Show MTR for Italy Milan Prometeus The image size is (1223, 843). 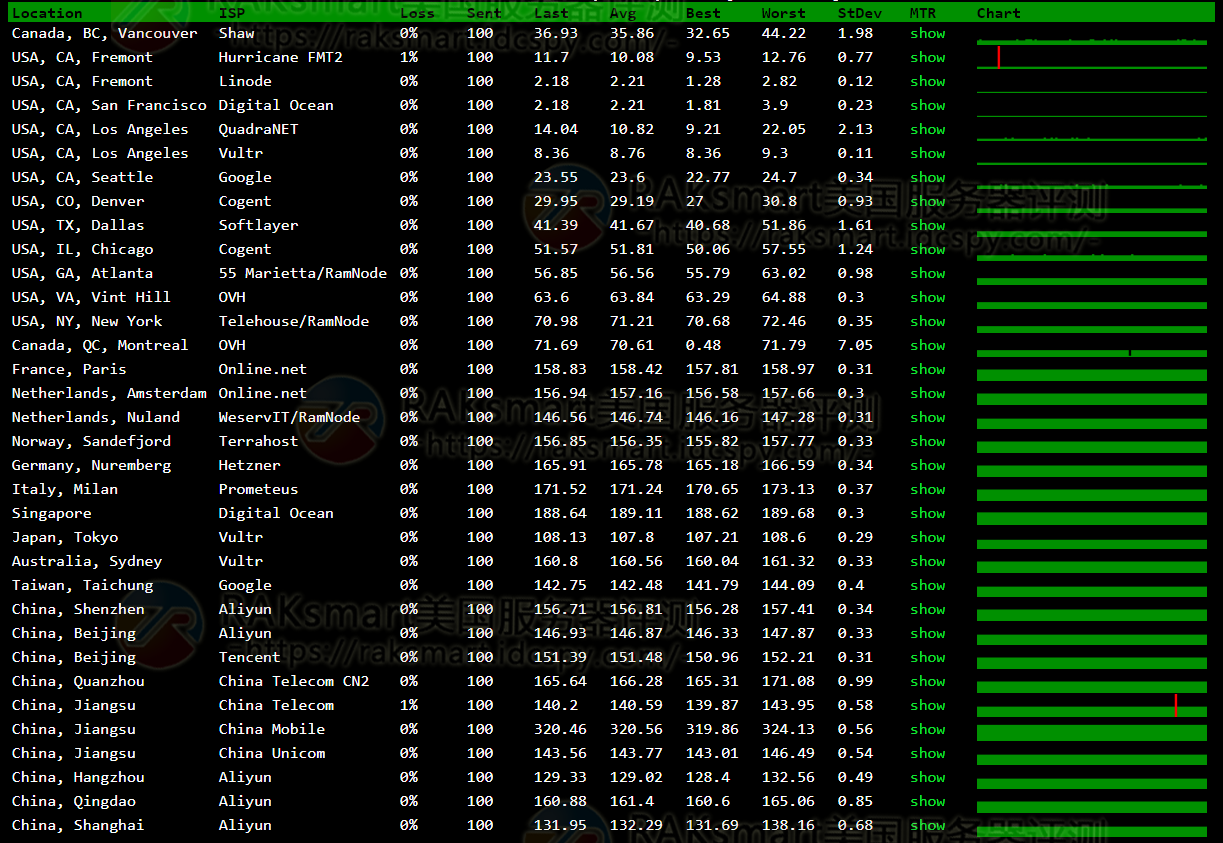tap(927, 489)
